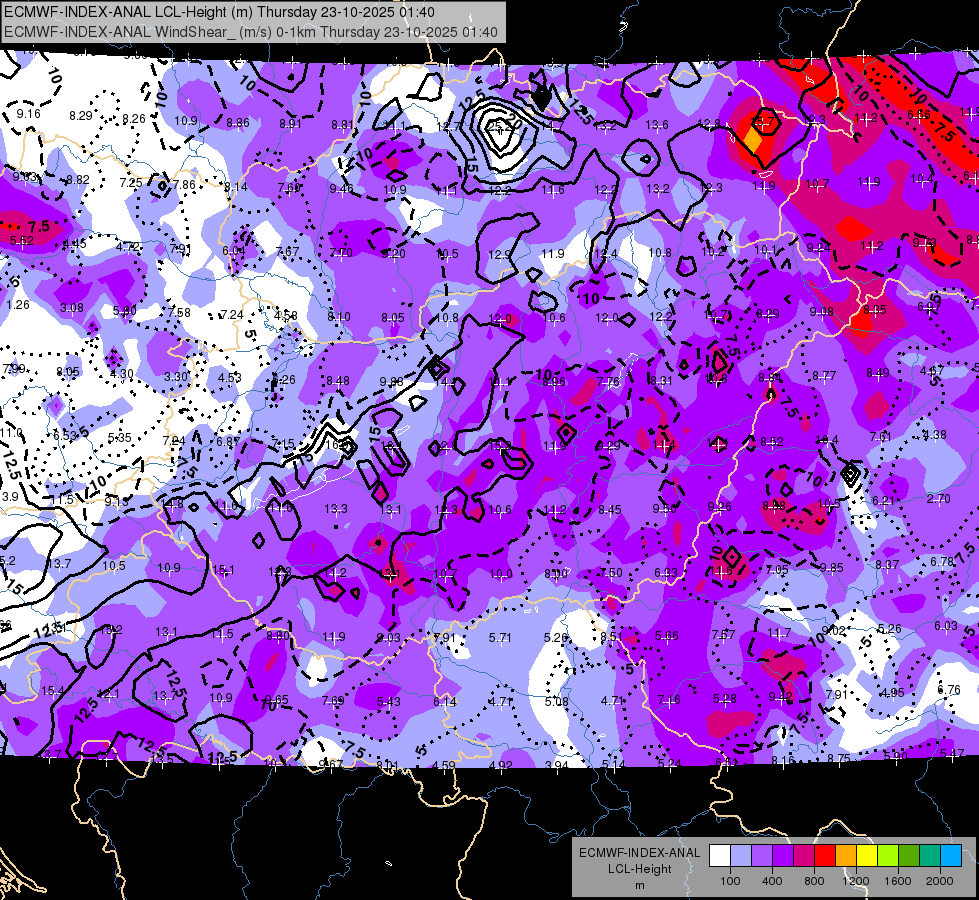Click the orange legend color swatch
The width and height of the screenshot is (979, 900).
point(846,856)
